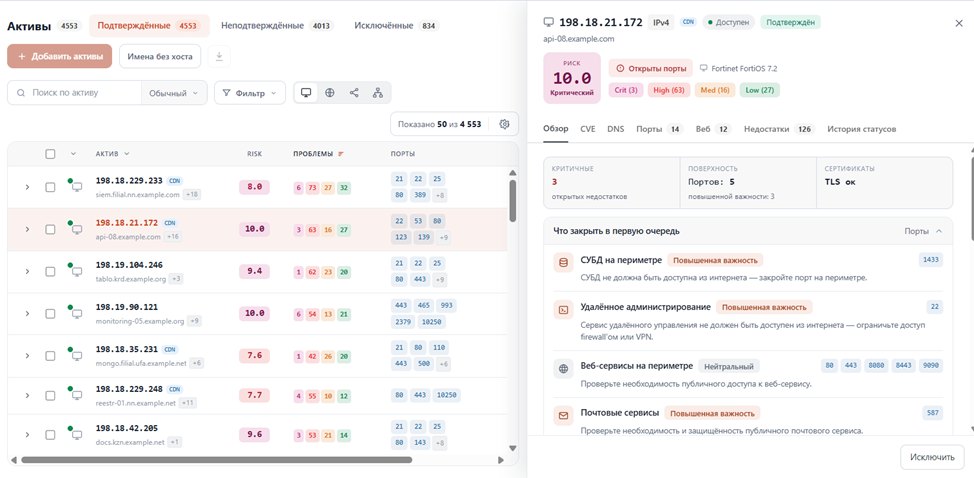This screenshot has width=974, height=478.
Task: Click the Low (27) severity chip
Action: coord(760,91)
